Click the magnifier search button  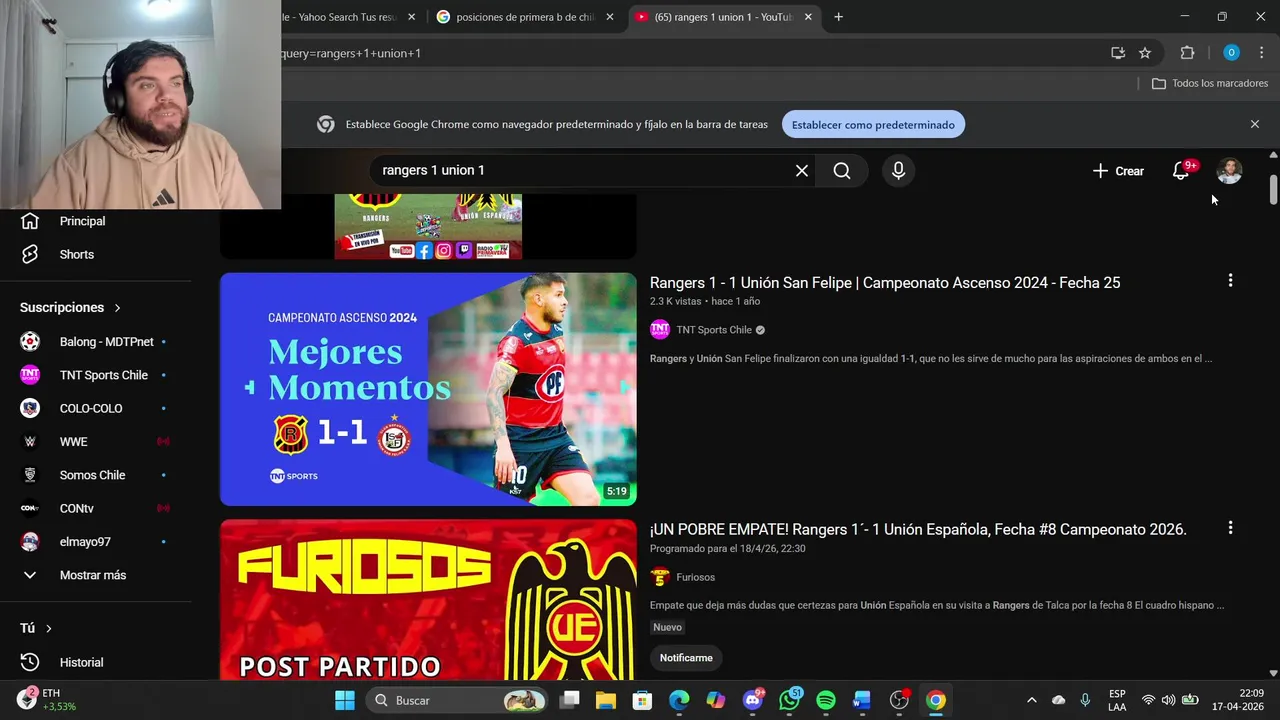pyautogui.click(x=842, y=171)
